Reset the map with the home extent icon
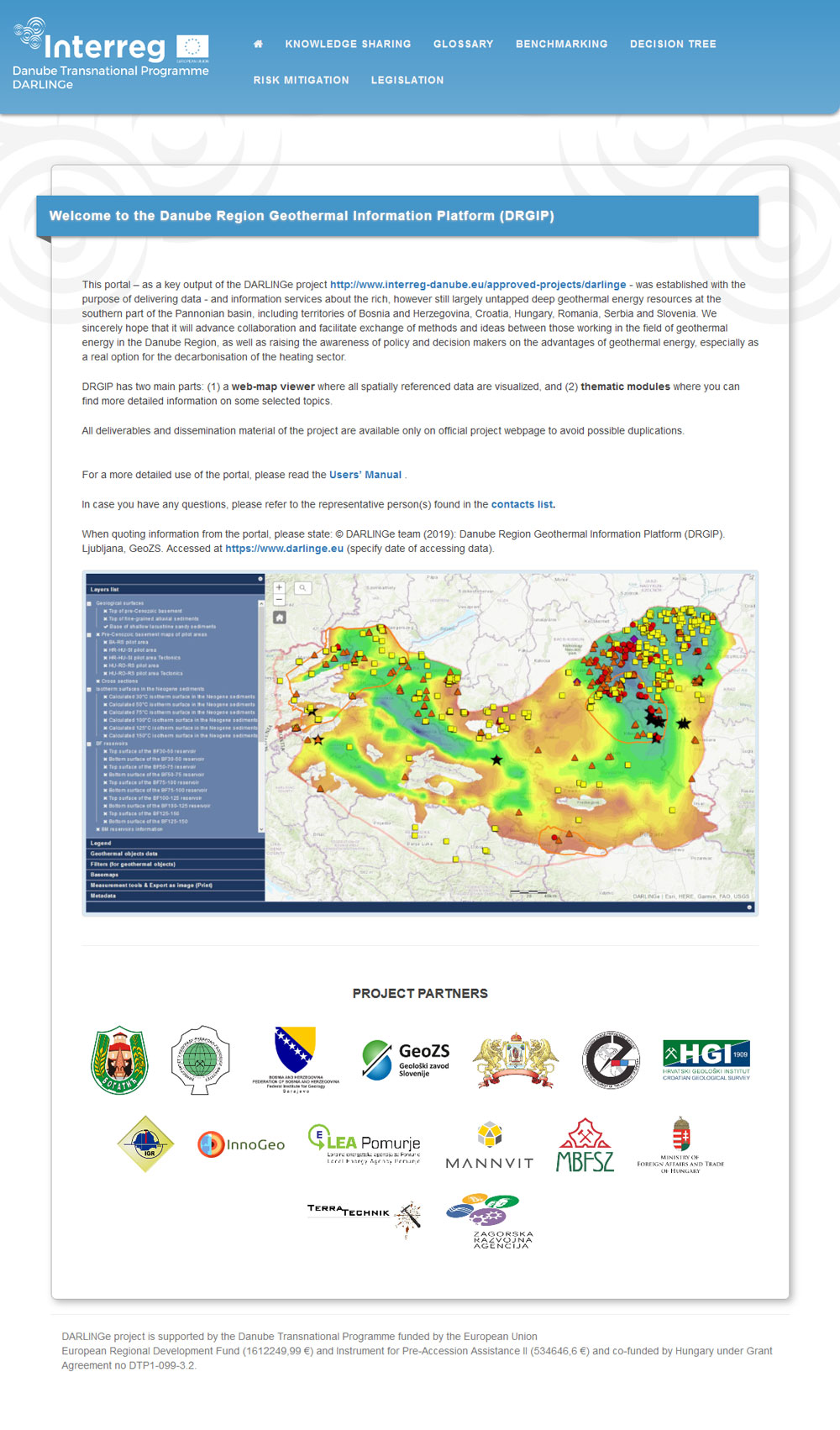The width and height of the screenshot is (840, 1430). coord(280,618)
